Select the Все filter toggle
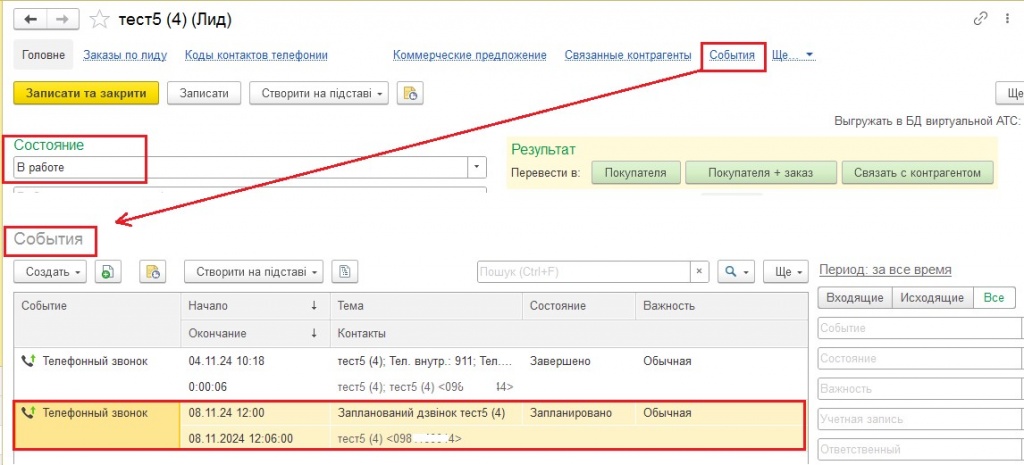 [x=992, y=298]
